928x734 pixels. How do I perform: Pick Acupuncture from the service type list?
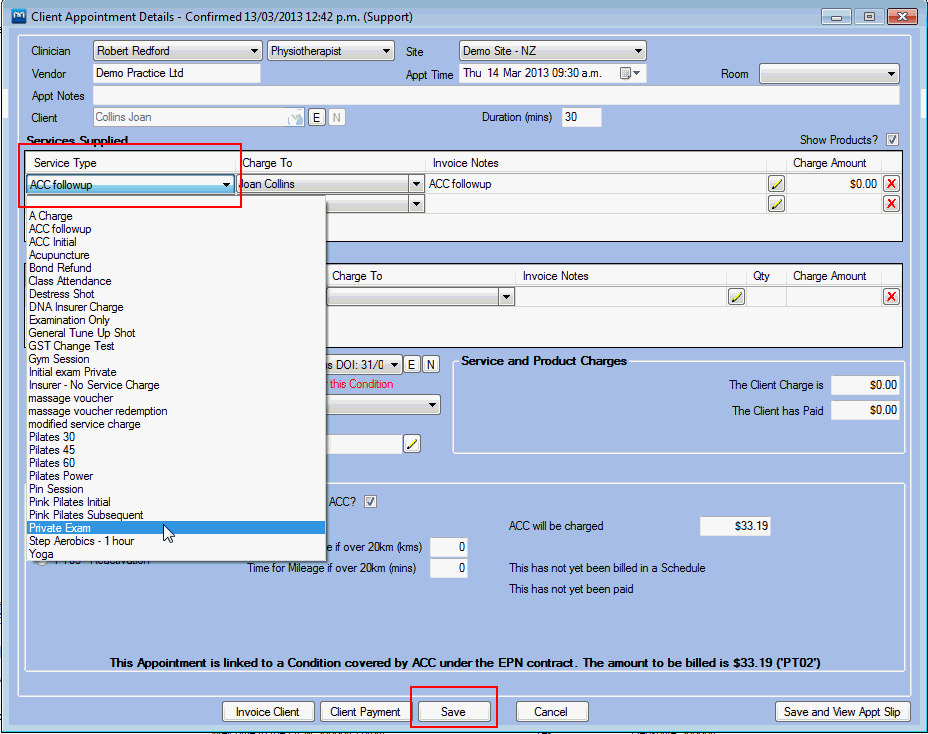[59, 255]
